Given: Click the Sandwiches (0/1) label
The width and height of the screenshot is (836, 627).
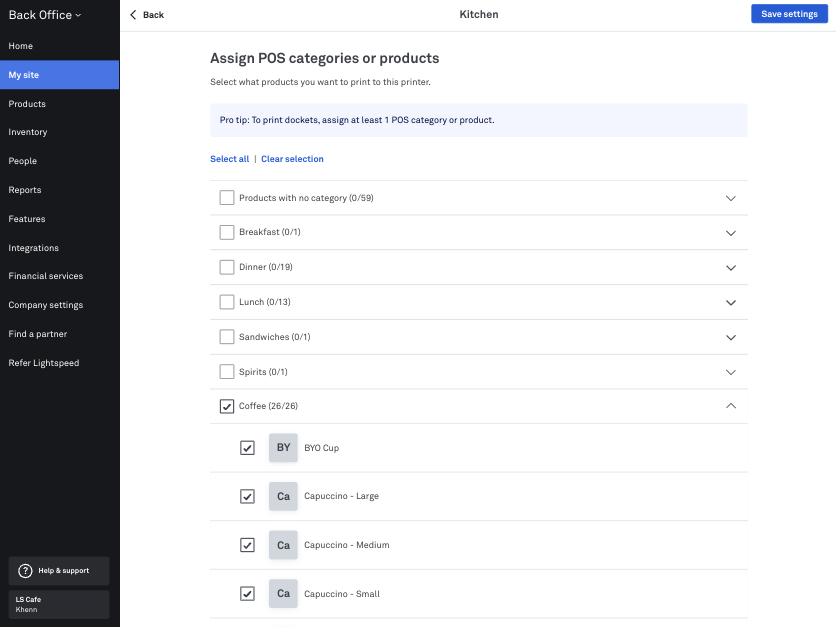Looking at the screenshot, I should [275, 337].
